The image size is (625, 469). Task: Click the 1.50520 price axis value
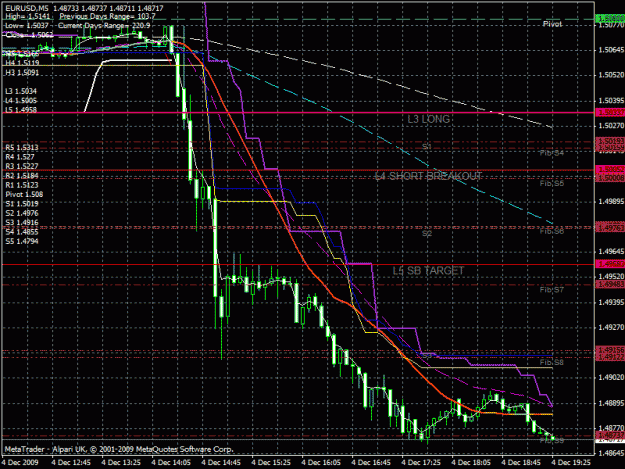(x=611, y=75)
